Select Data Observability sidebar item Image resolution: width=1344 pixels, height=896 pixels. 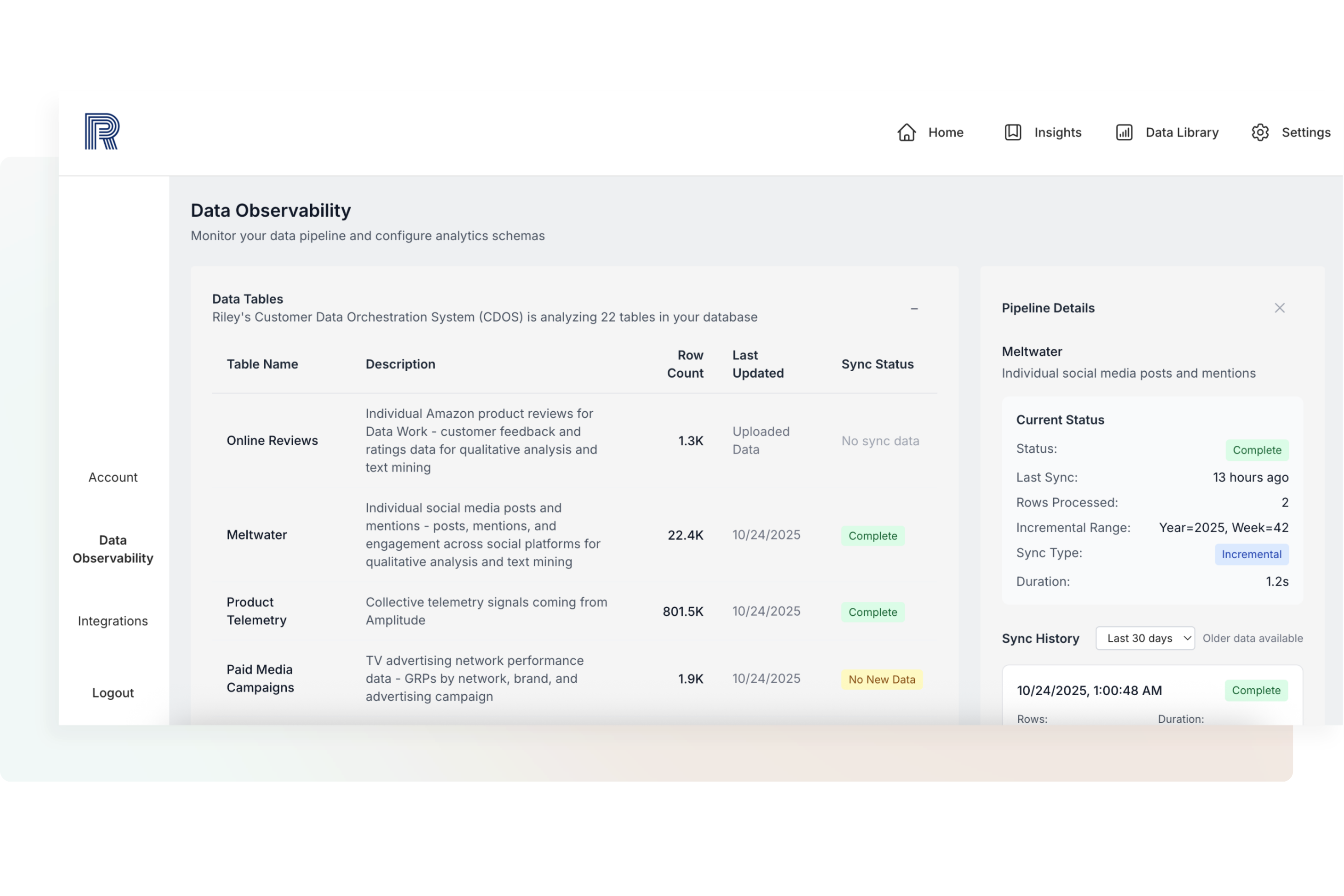click(113, 549)
